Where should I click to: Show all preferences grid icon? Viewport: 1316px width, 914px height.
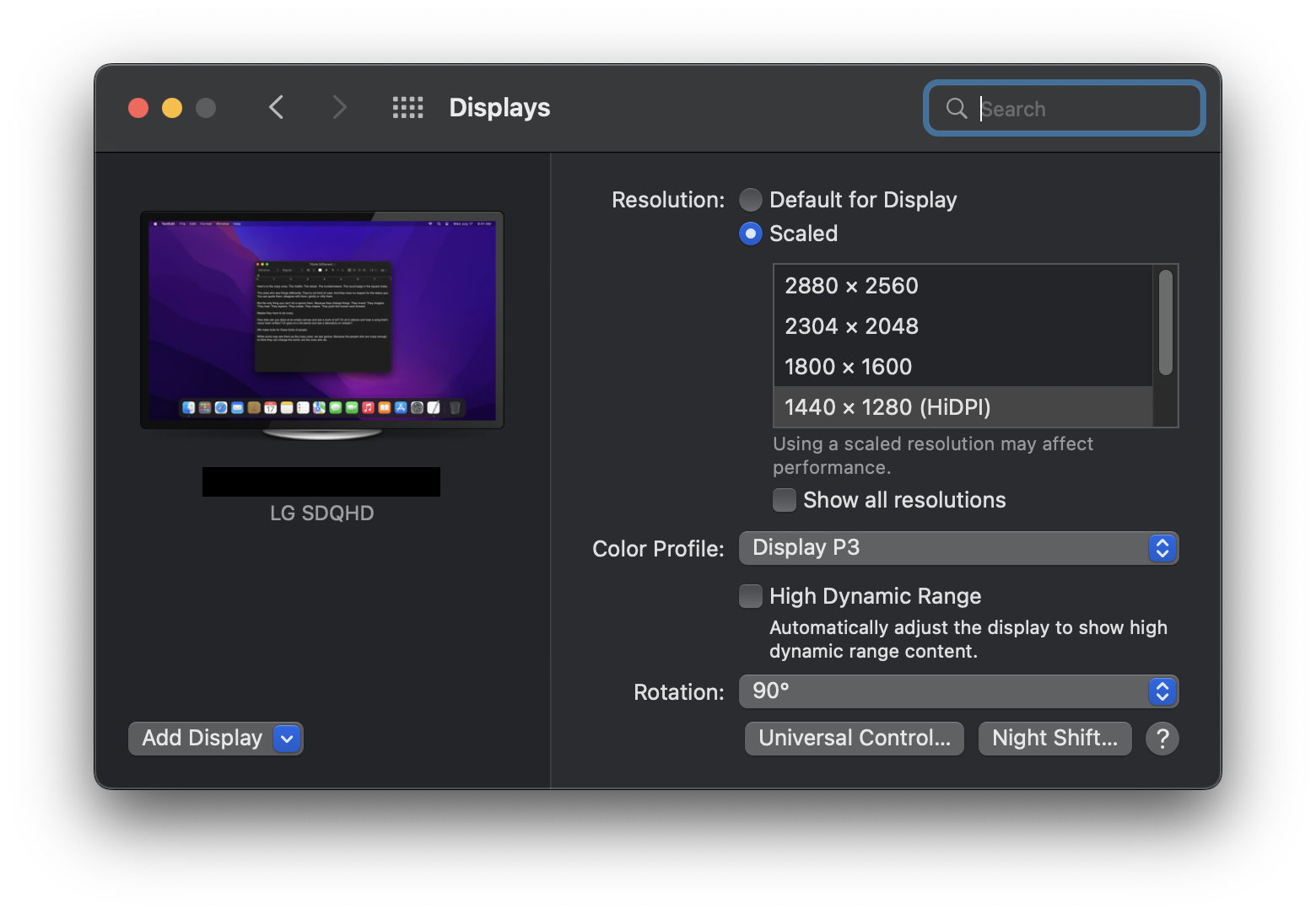(408, 107)
